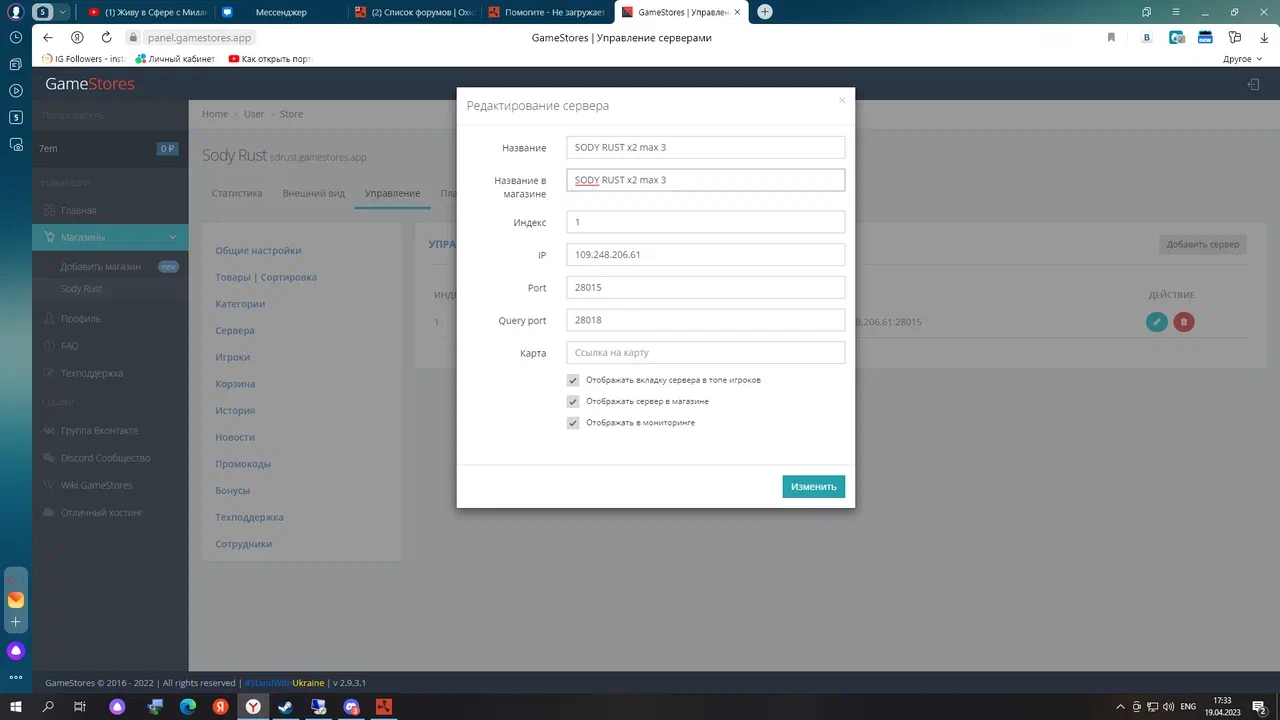Viewport: 1280px width, 720px height.
Task: Click the IP input field
Action: (x=705, y=255)
